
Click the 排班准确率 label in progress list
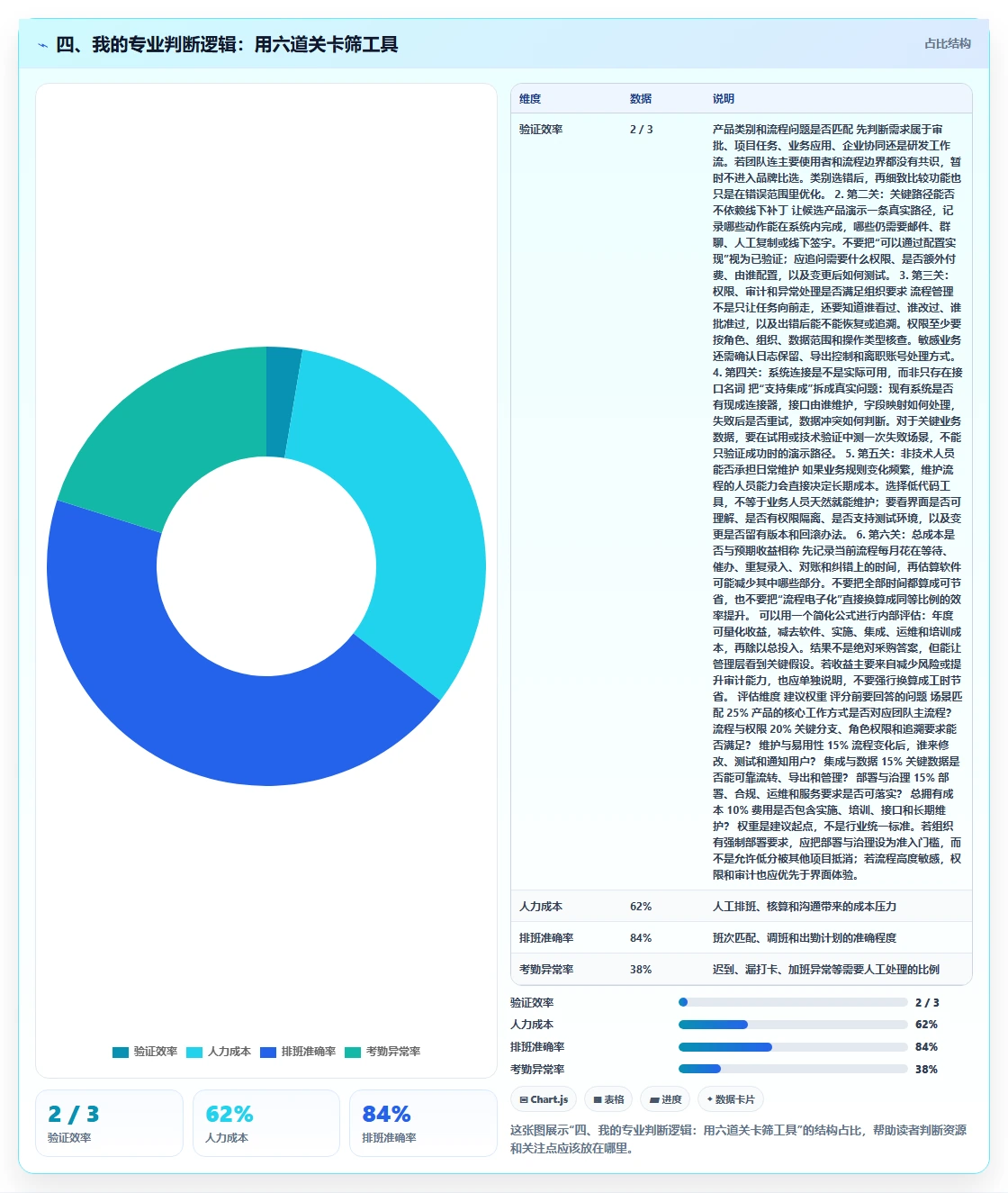(x=537, y=1047)
